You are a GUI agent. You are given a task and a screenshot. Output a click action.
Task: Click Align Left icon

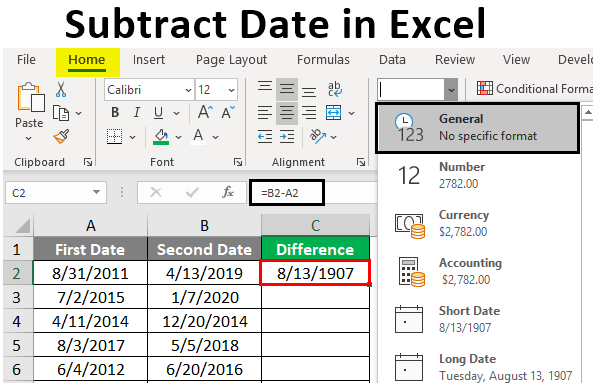pyautogui.click(x=265, y=113)
